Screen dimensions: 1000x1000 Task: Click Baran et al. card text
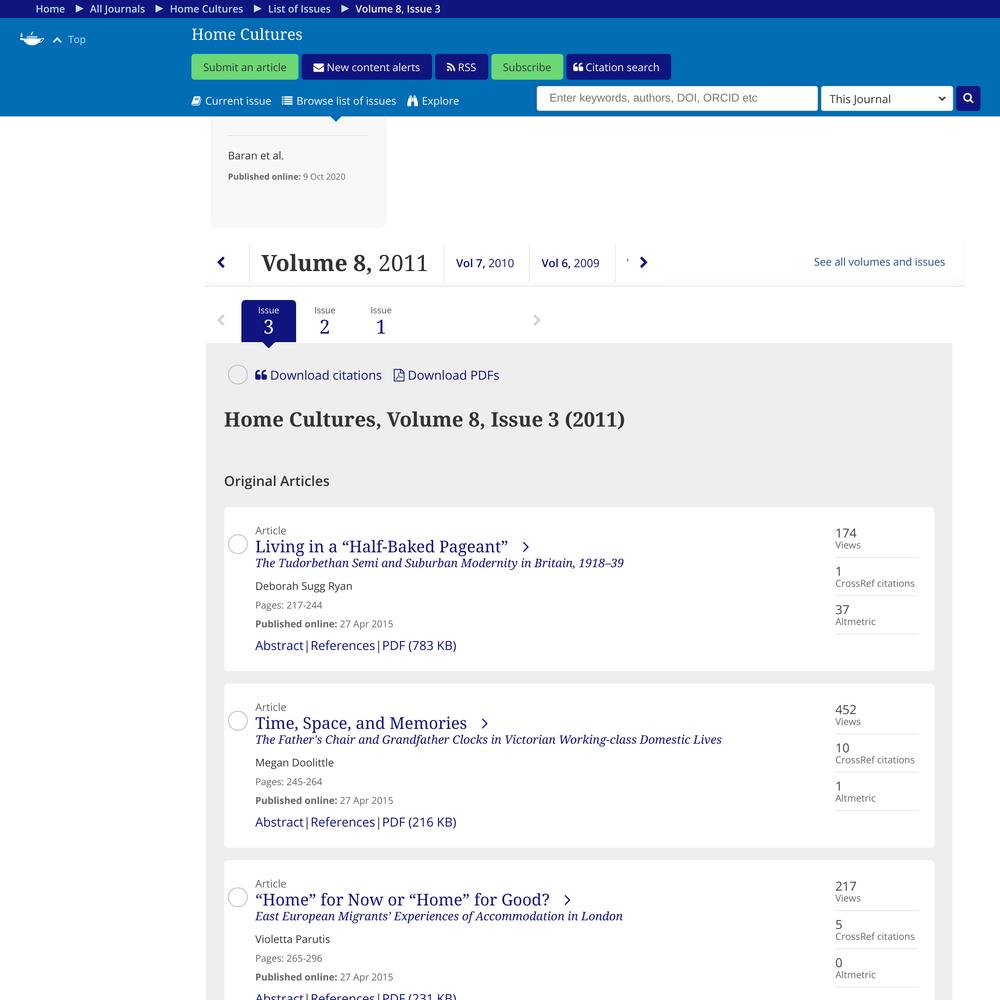pyautogui.click(x=256, y=156)
